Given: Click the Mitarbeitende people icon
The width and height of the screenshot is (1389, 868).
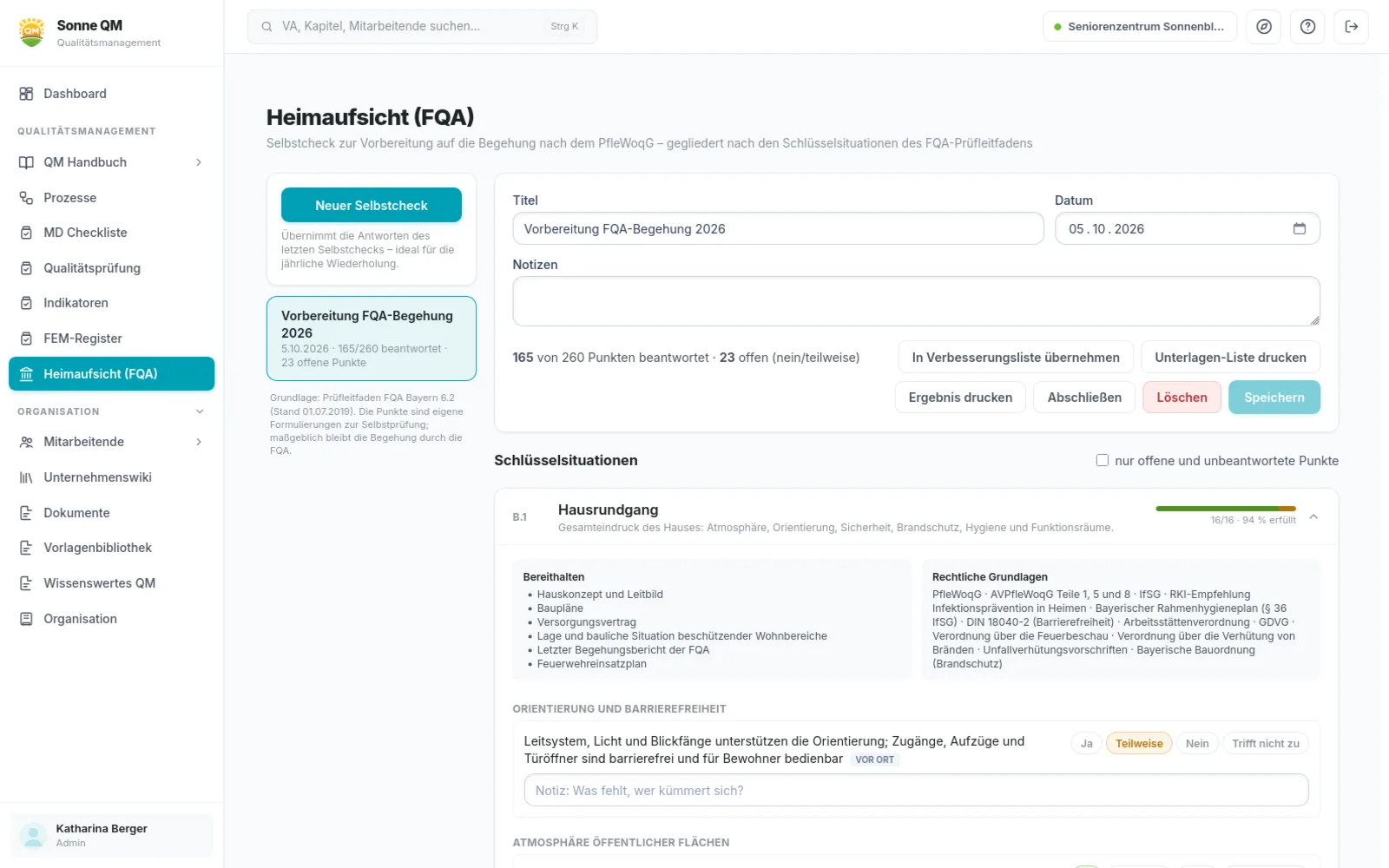Looking at the screenshot, I should pyautogui.click(x=26, y=442).
